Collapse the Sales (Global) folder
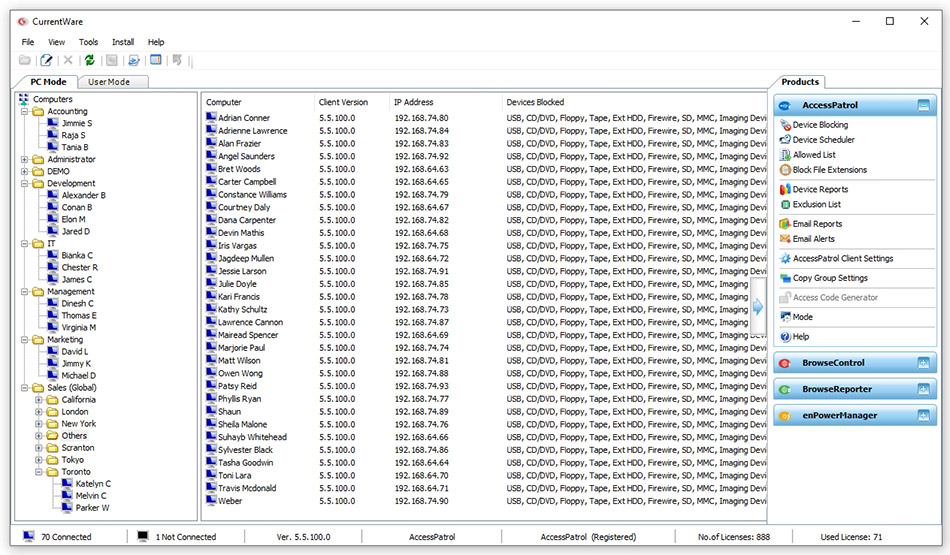The height and width of the screenshot is (555, 950). [x=25, y=388]
